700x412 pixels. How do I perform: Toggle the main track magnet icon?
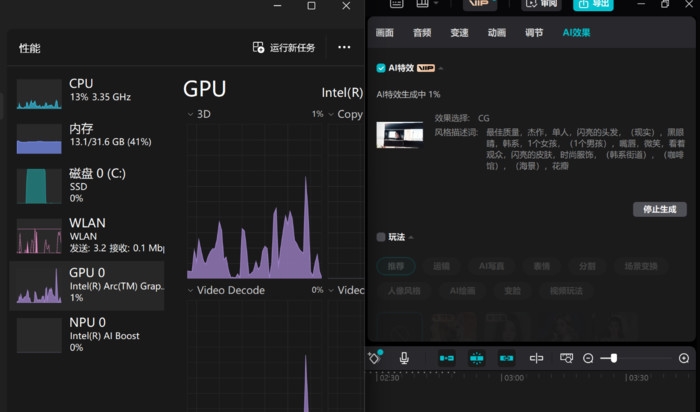[x=447, y=358]
